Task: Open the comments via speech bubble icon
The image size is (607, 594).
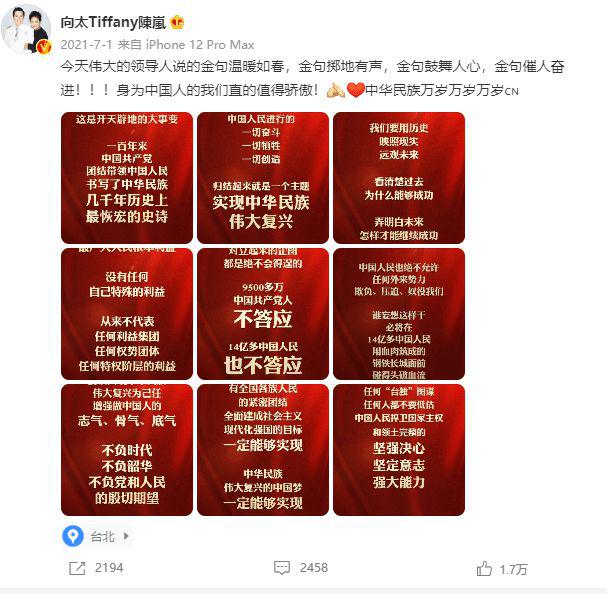Action: 281,568
